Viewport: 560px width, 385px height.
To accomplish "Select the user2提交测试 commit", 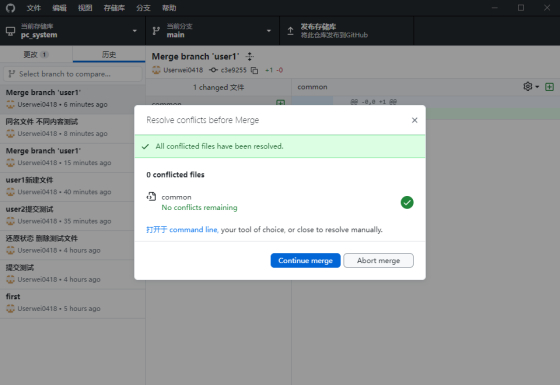I will pyautogui.click(x=72, y=215).
